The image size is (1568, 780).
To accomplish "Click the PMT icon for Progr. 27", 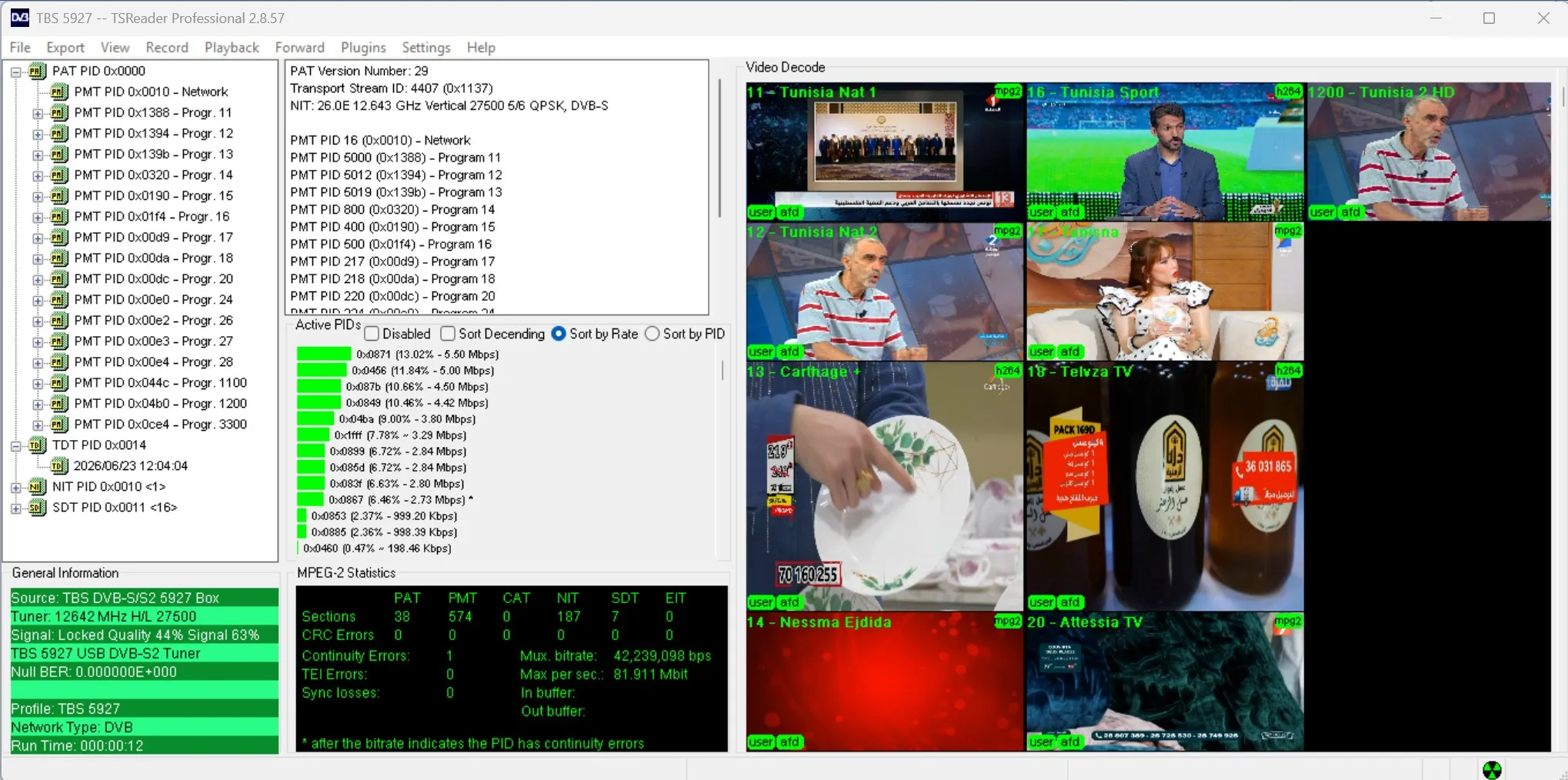I will [x=59, y=341].
